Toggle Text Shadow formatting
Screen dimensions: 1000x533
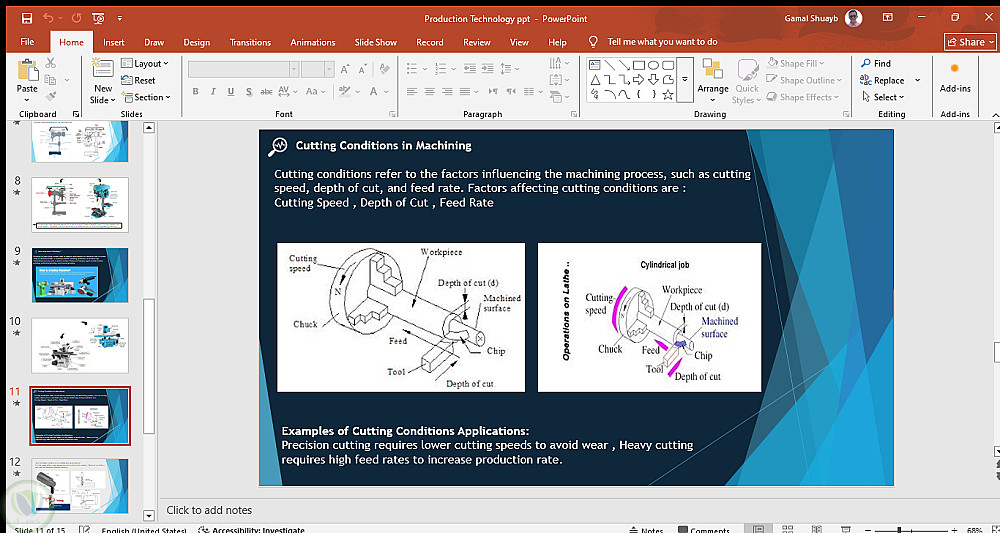point(249,91)
